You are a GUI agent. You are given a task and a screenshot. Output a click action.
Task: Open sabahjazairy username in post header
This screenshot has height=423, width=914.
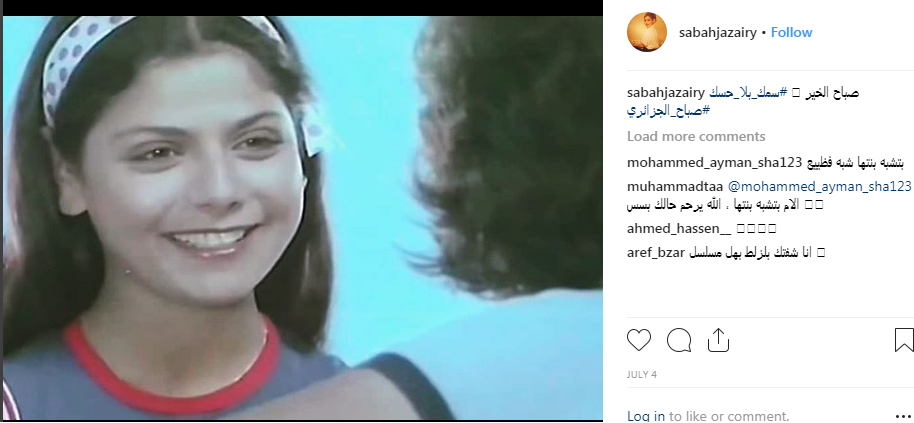pos(718,33)
